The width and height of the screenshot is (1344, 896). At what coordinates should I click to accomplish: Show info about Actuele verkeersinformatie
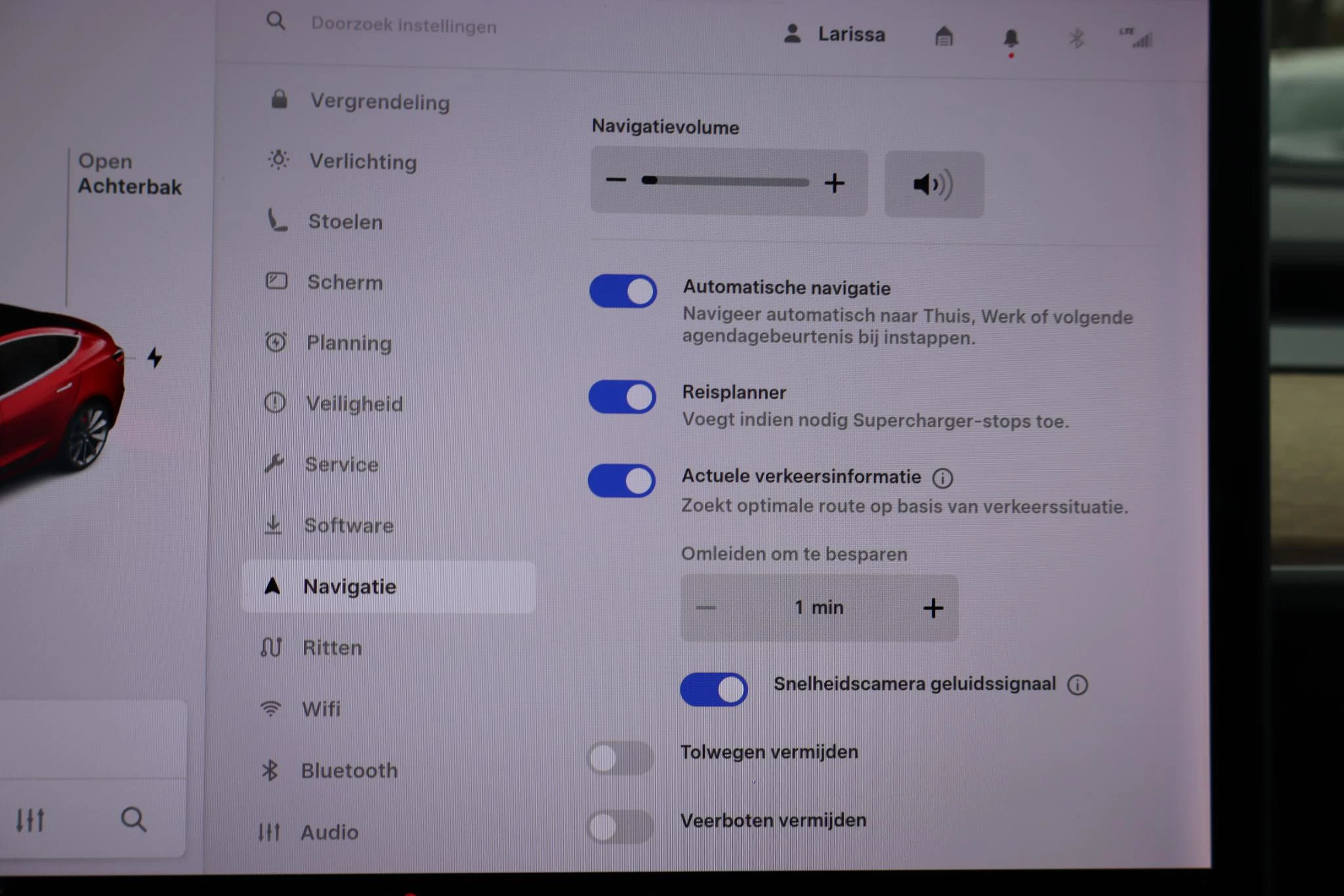943,478
